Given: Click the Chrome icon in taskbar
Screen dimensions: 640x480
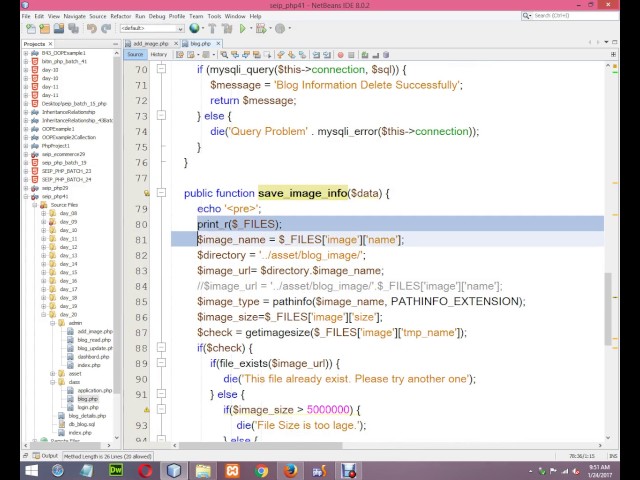Looking at the screenshot, I should pyautogui.click(x=261, y=471).
